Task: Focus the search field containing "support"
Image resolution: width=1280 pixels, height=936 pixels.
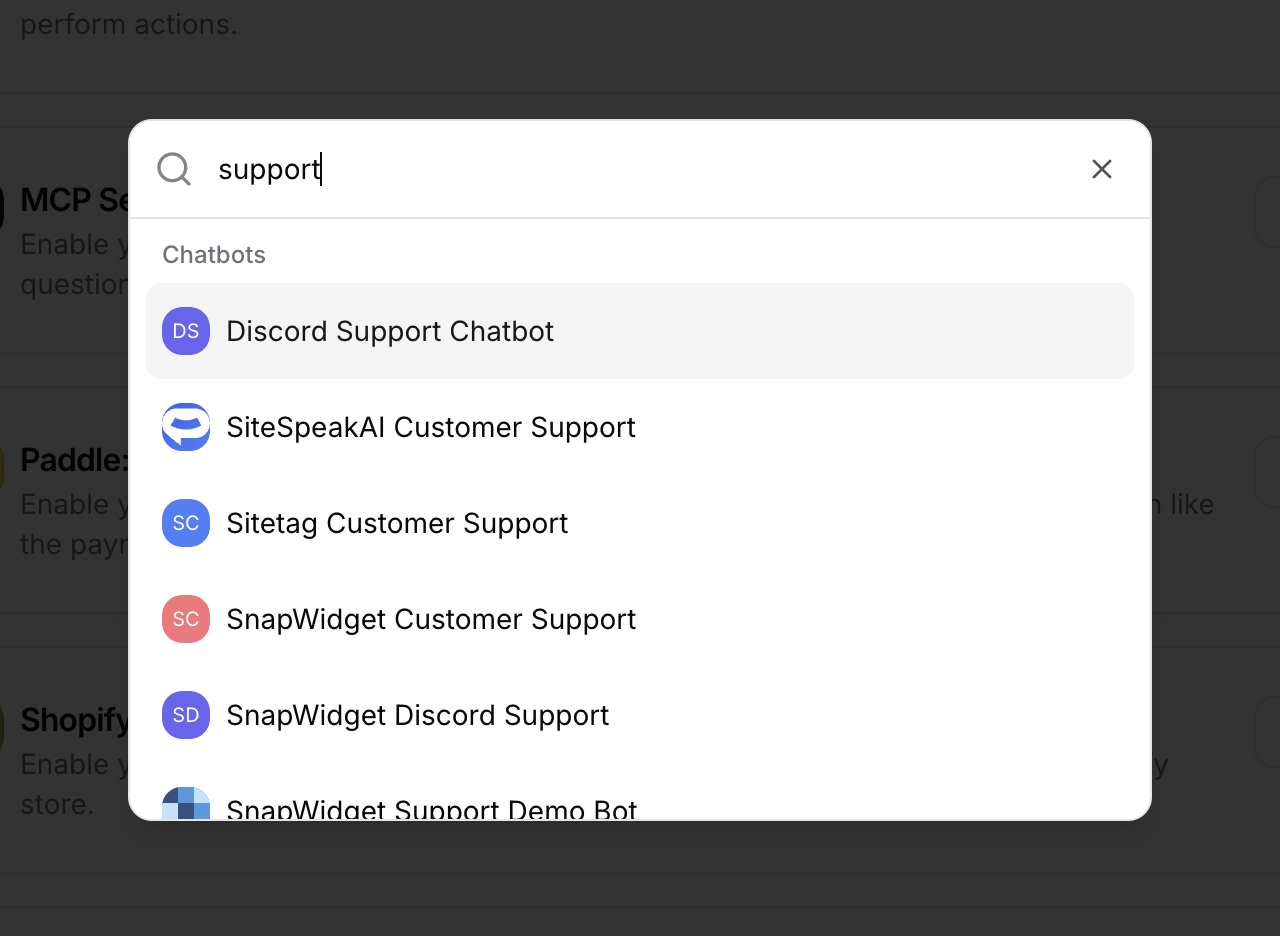Action: pos(640,169)
